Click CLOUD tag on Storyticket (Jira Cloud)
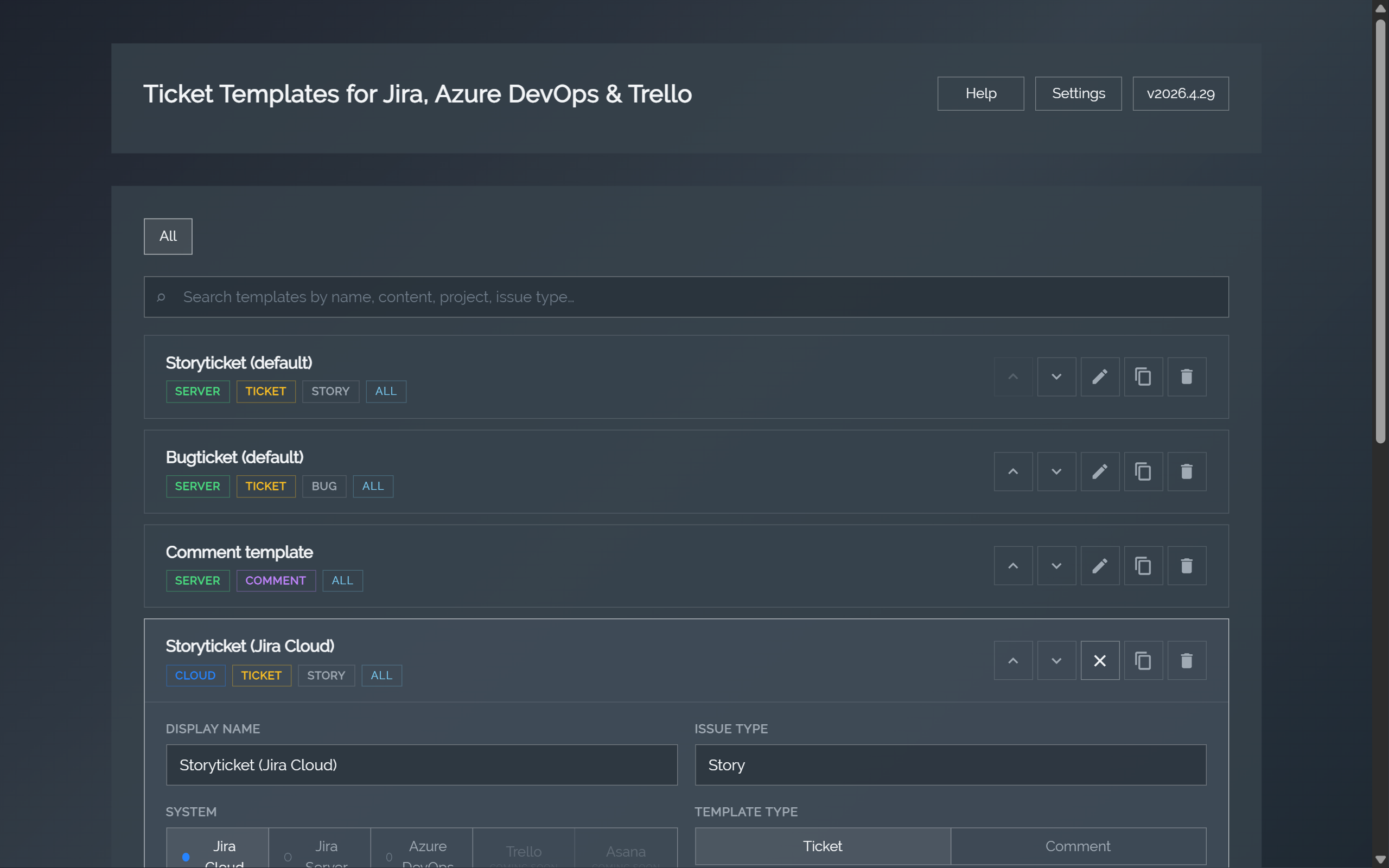Screen dimensions: 1389x868 (195, 675)
